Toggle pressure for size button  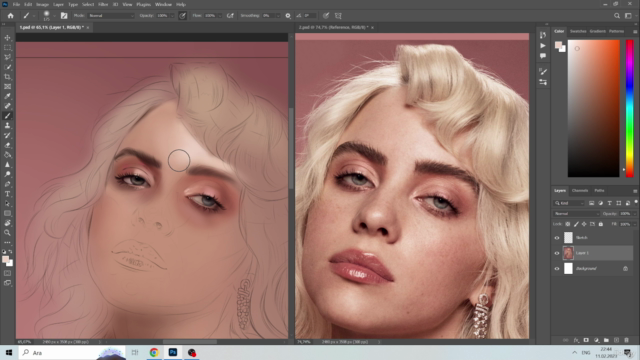(326, 16)
